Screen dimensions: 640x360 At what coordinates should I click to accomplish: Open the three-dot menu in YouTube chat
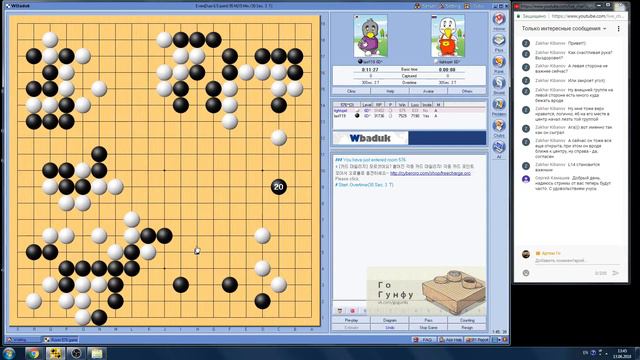click(x=618, y=29)
